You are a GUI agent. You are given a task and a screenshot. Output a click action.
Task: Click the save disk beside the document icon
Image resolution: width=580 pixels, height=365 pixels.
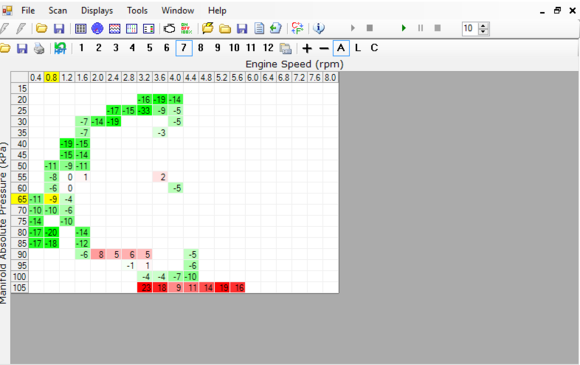[x=242, y=28]
